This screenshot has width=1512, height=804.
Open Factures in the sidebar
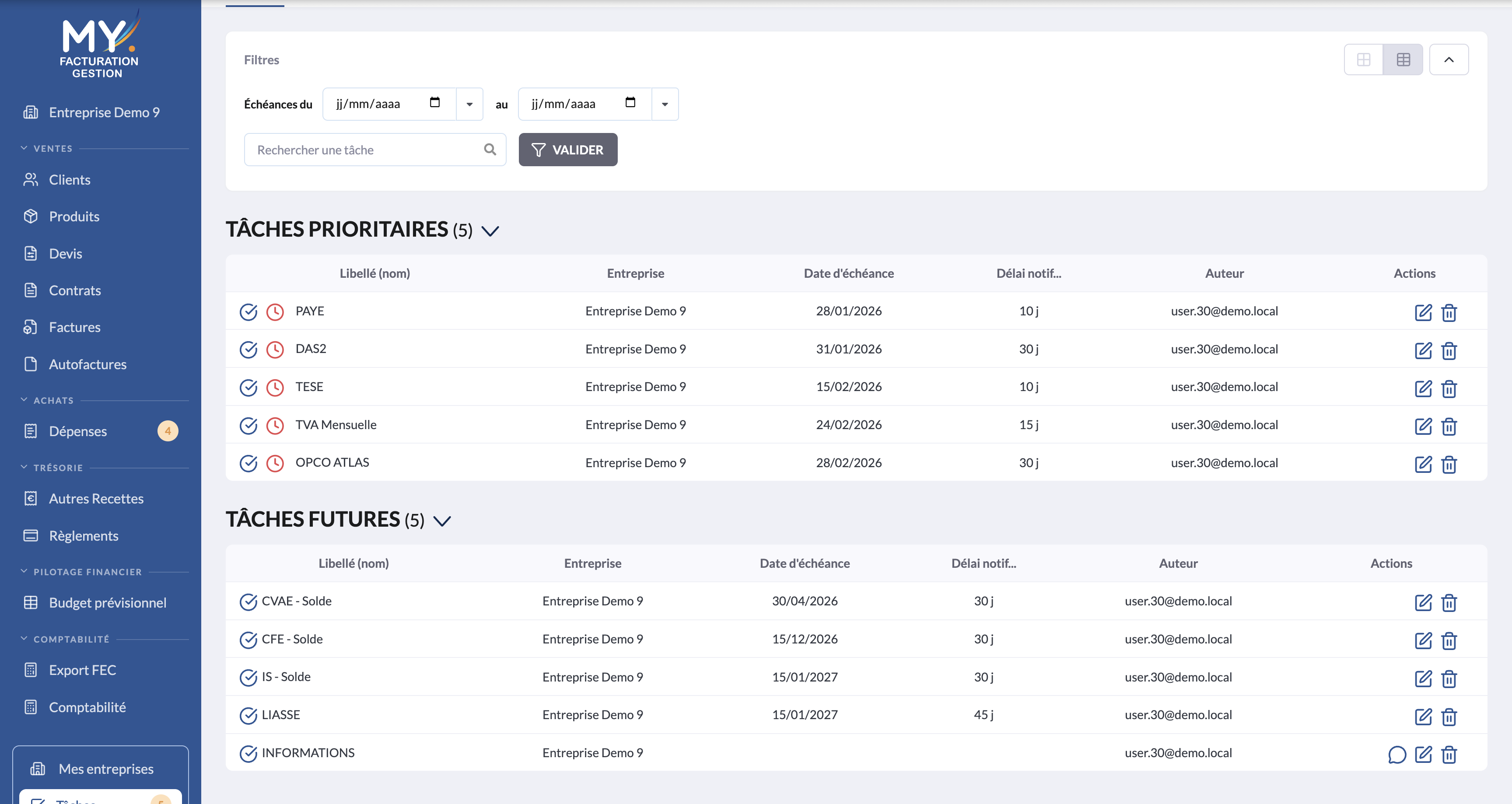[x=74, y=328]
